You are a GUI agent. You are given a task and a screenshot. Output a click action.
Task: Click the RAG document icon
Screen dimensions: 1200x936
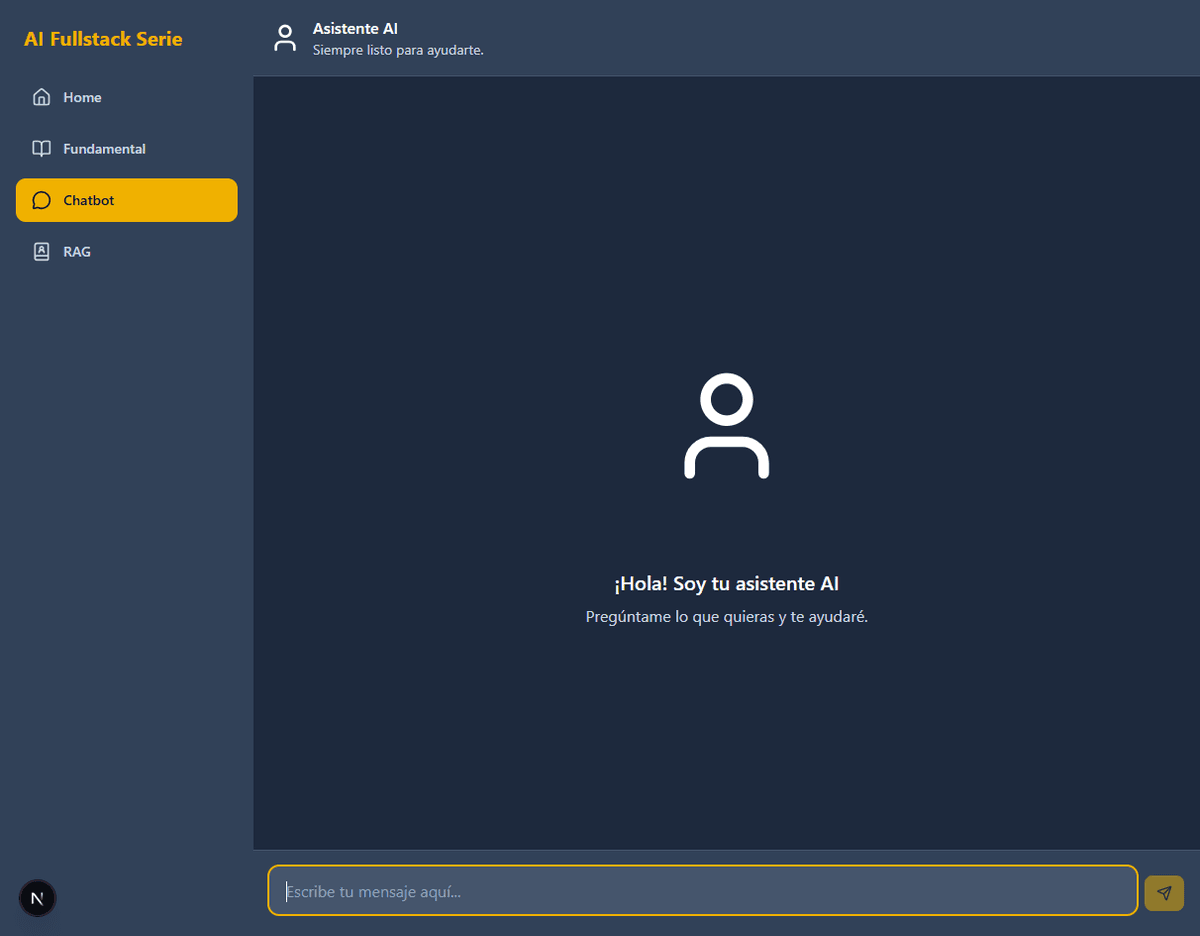tap(41, 252)
